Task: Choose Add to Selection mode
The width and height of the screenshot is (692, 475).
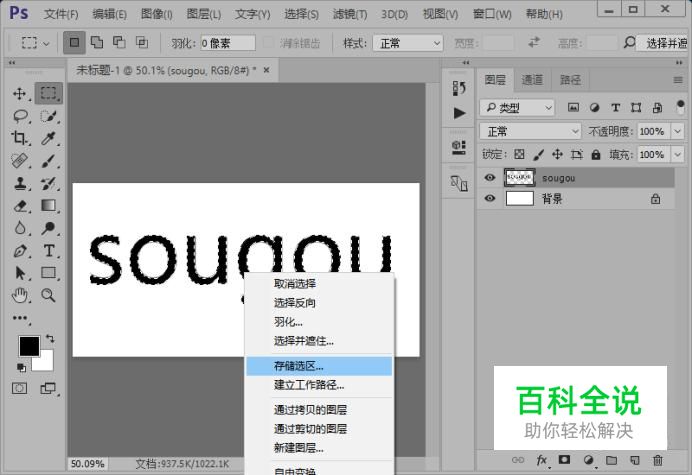Action: [x=97, y=43]
